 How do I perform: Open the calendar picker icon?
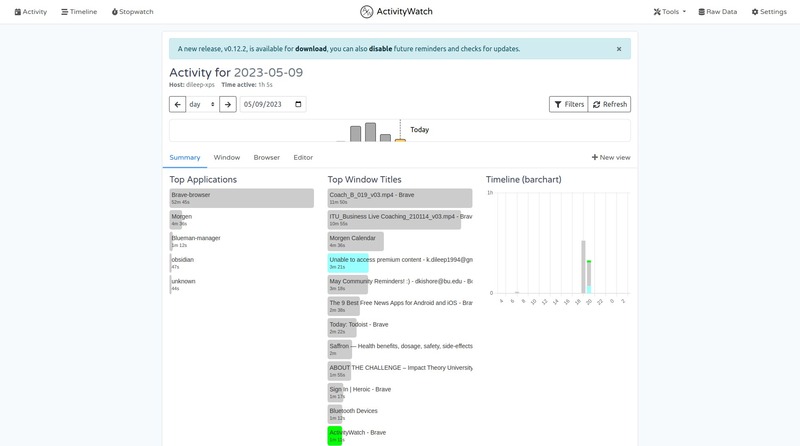pyautogui.click(x=298, y=104)
